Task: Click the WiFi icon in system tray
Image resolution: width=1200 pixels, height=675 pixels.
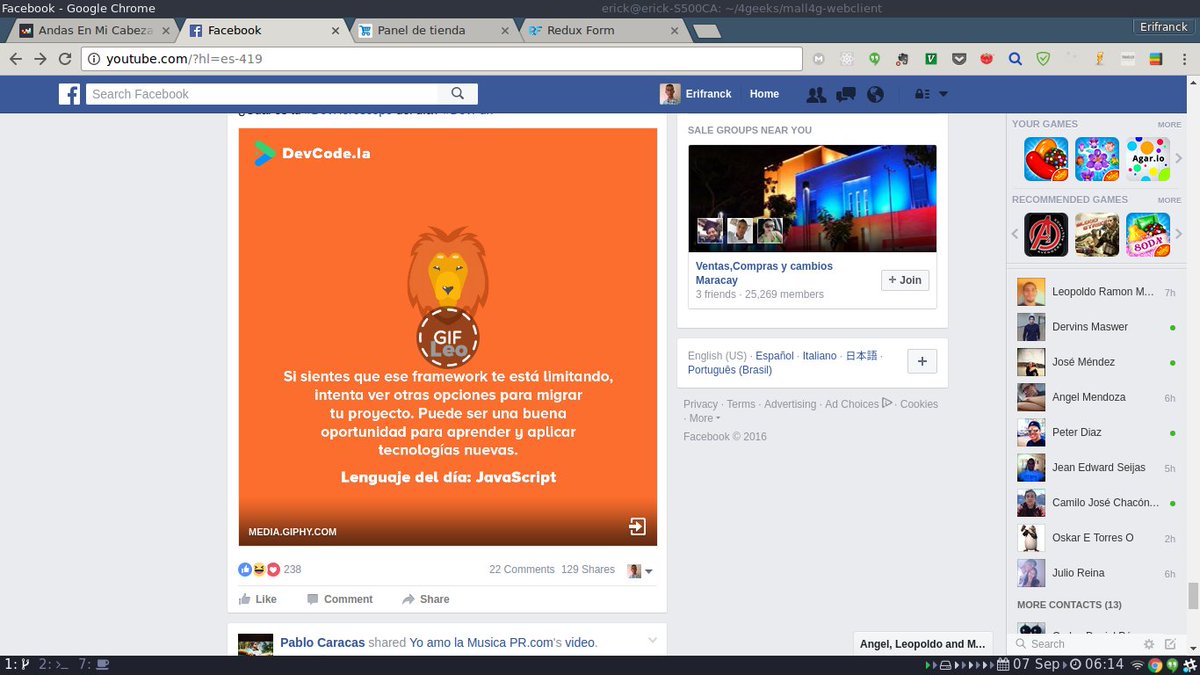Action: [x=1138, y=665]
